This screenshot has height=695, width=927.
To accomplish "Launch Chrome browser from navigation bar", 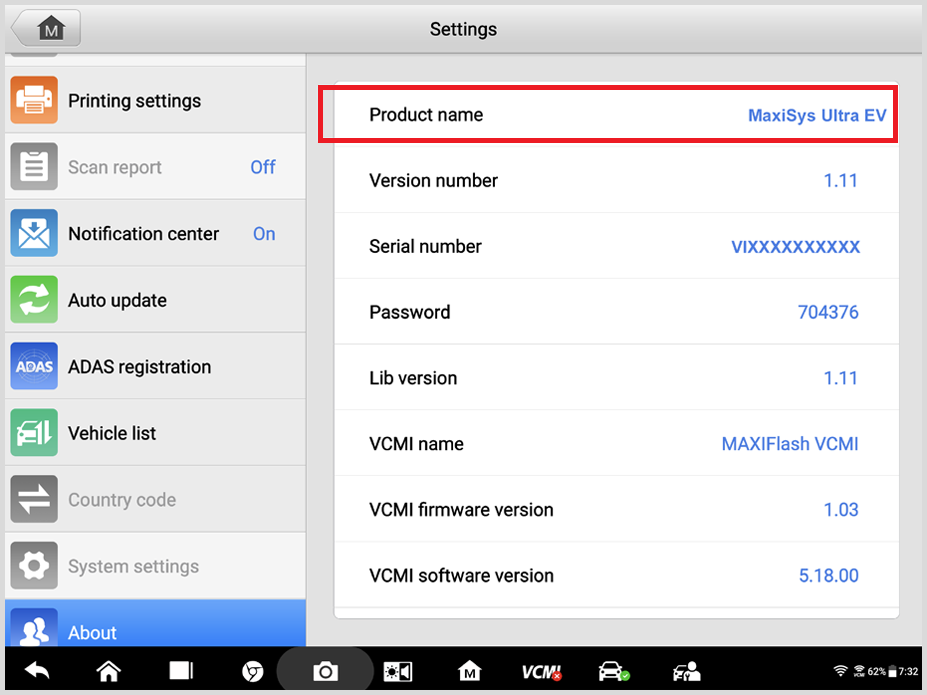I will click(x=253, y=672).
